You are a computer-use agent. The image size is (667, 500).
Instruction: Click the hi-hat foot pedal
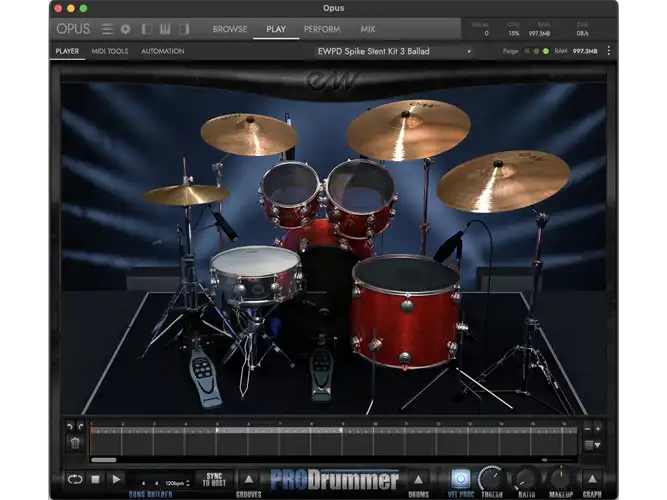205,379
